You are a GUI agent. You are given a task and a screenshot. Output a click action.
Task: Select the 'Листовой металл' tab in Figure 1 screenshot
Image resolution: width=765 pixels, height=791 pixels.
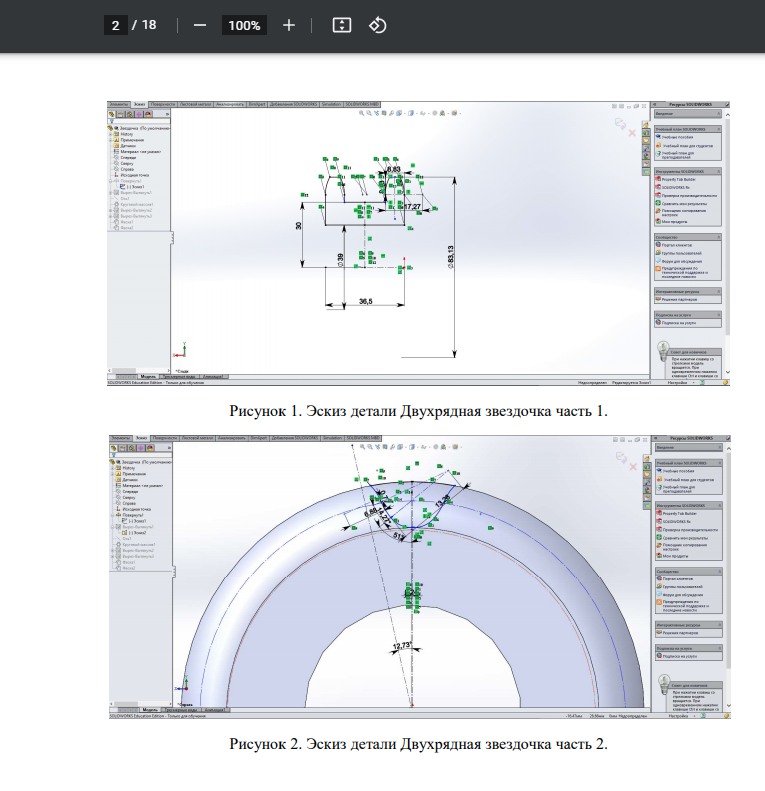click(x=195, y=104)
